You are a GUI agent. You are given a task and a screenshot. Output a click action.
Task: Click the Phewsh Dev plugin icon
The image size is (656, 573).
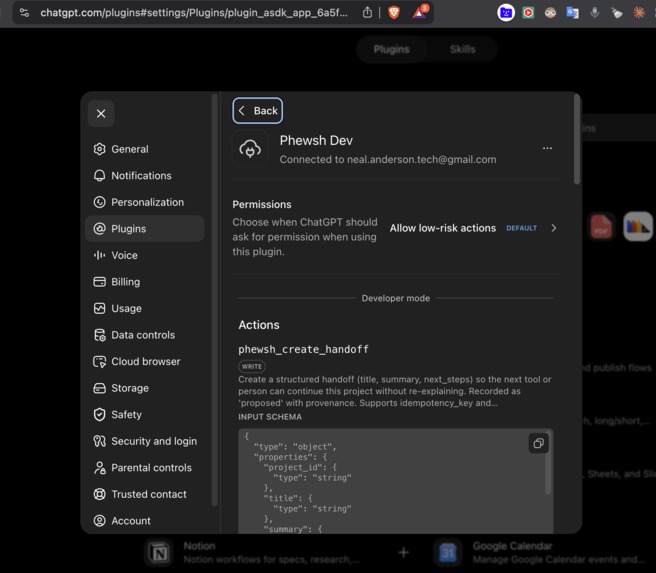pyautogui.click(x=250, y=148)
